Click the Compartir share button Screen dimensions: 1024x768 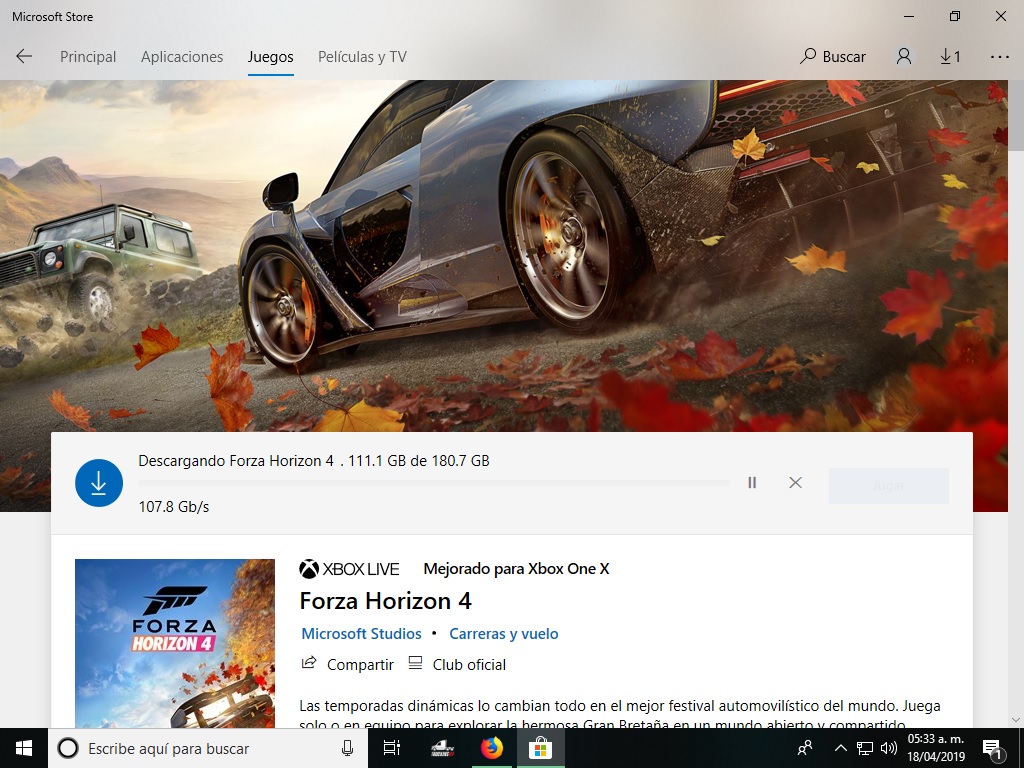tap(347, 664)
